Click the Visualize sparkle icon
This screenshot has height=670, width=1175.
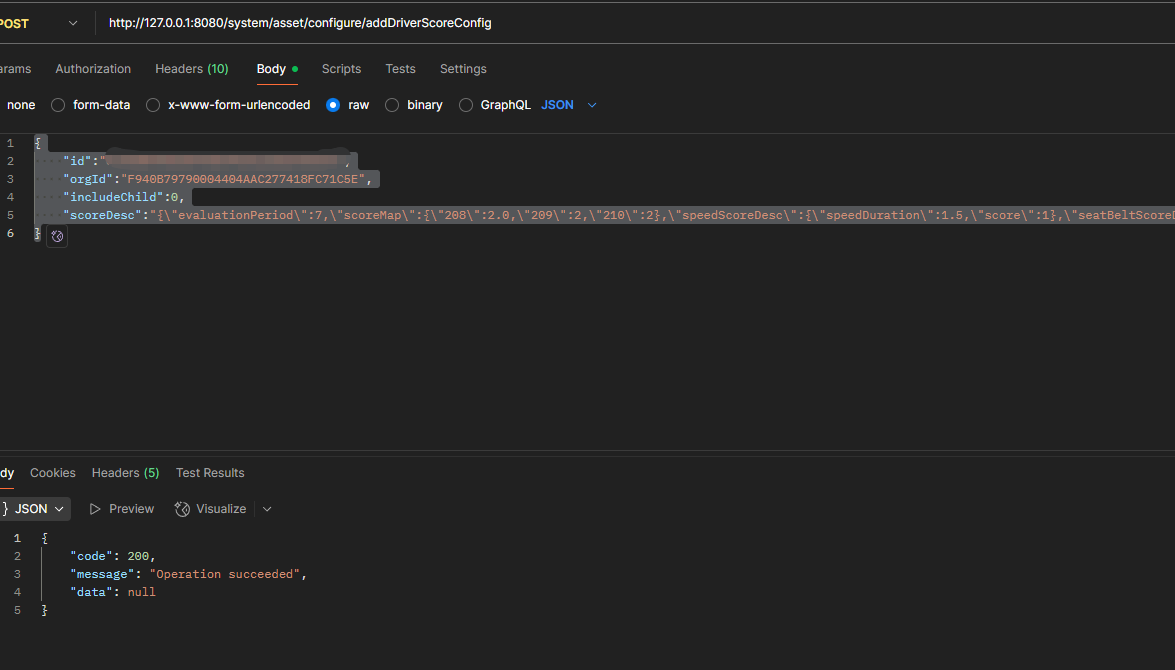[x=182, y=509]
